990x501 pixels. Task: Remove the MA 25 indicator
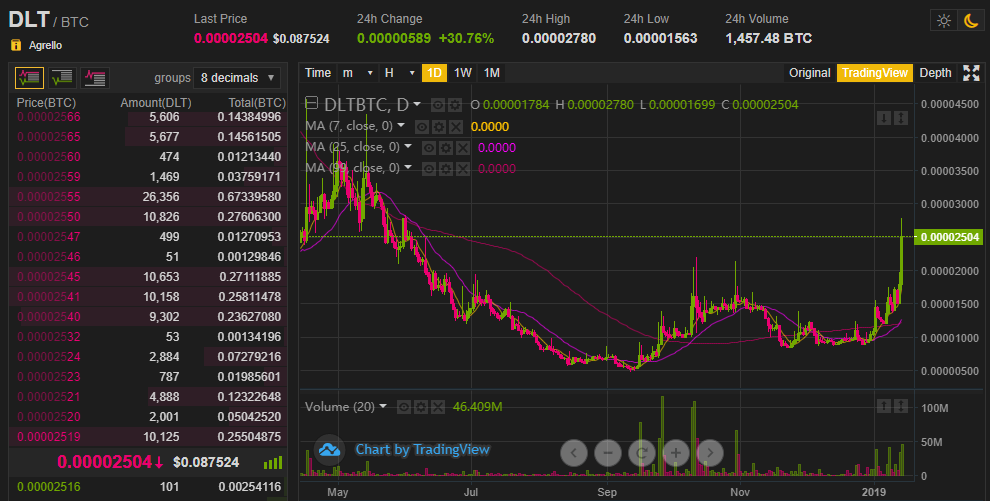(464, 147)
